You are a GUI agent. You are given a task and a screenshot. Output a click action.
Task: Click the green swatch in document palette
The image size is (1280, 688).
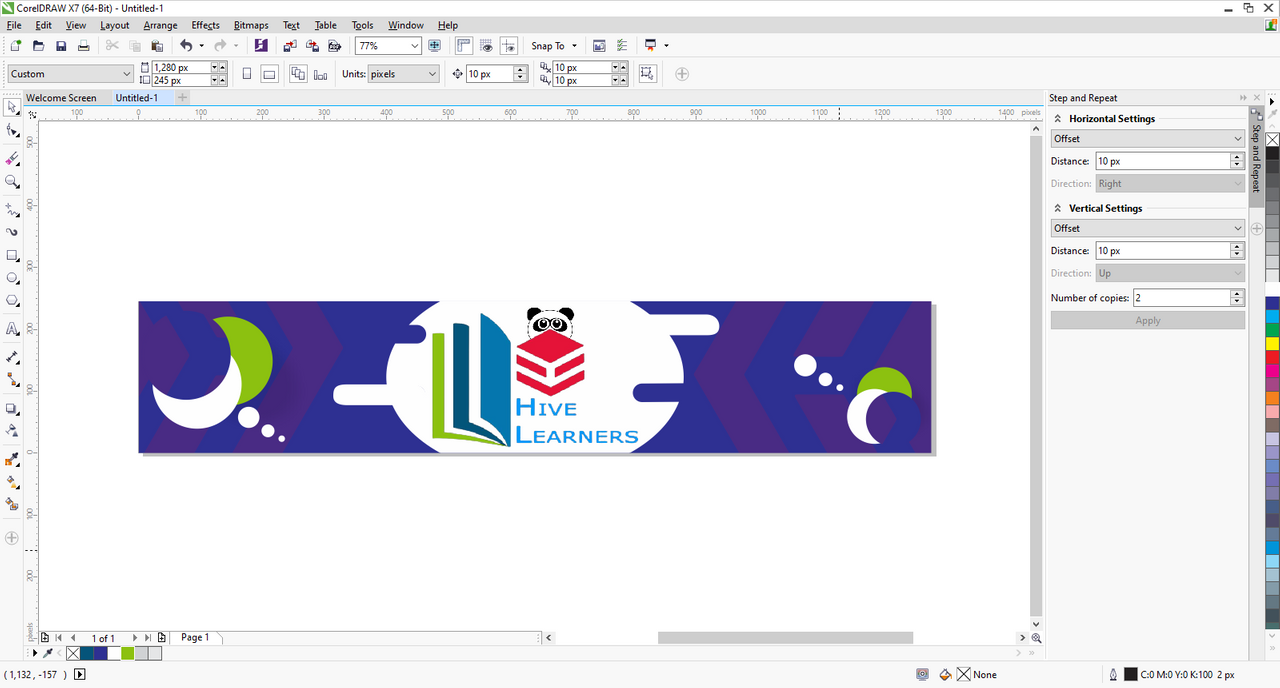[x=127, y=653]
